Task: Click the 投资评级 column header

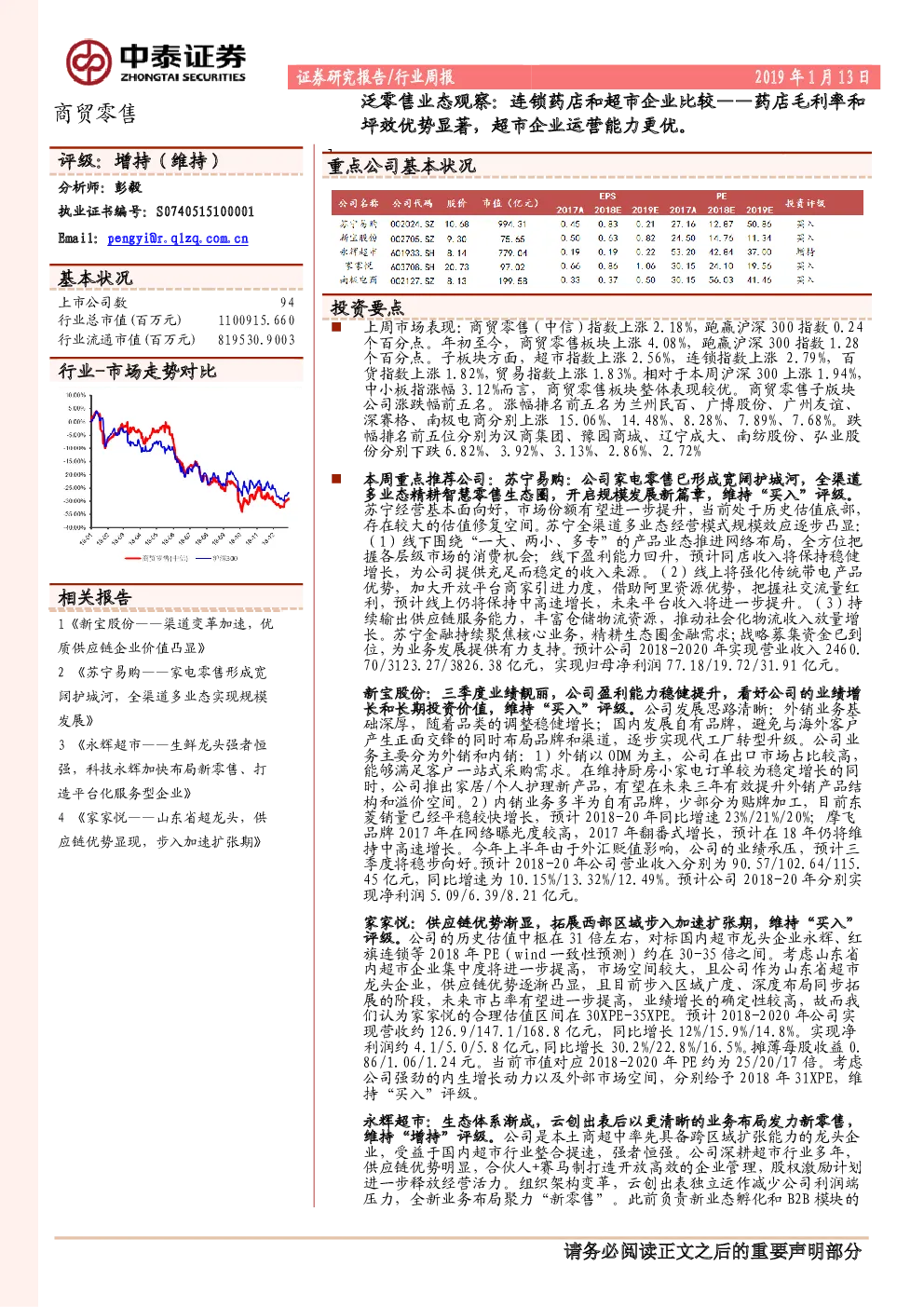Action: [x=805, y=203]
